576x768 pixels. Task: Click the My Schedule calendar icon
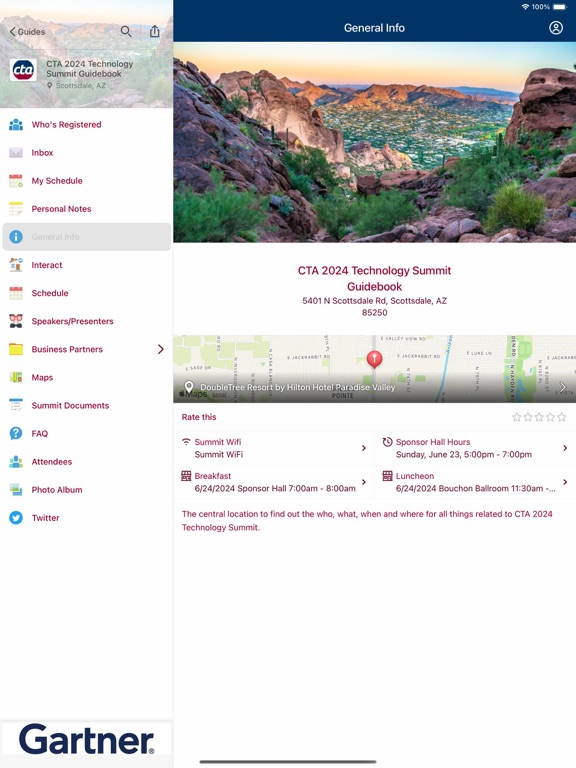pos(16,181)
